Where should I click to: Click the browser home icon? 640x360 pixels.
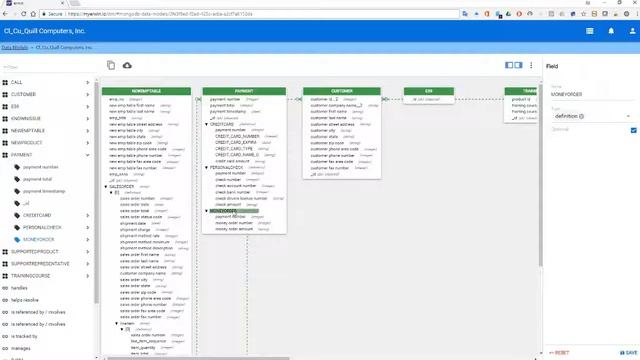pyautogui.click(x=33, y=14)
